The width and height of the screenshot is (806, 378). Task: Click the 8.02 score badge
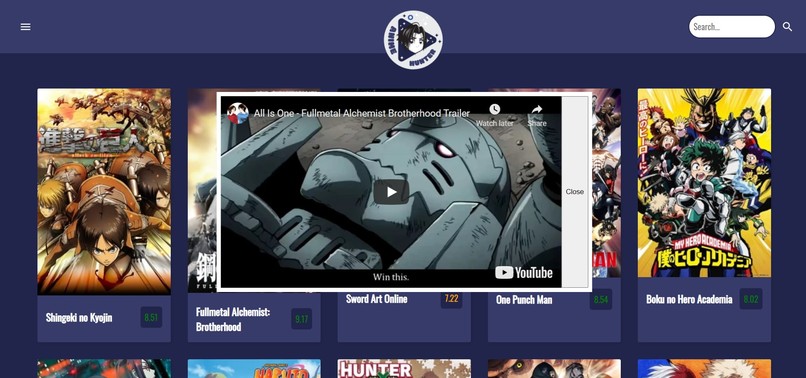pyautogui.click(x=751, y=299)
